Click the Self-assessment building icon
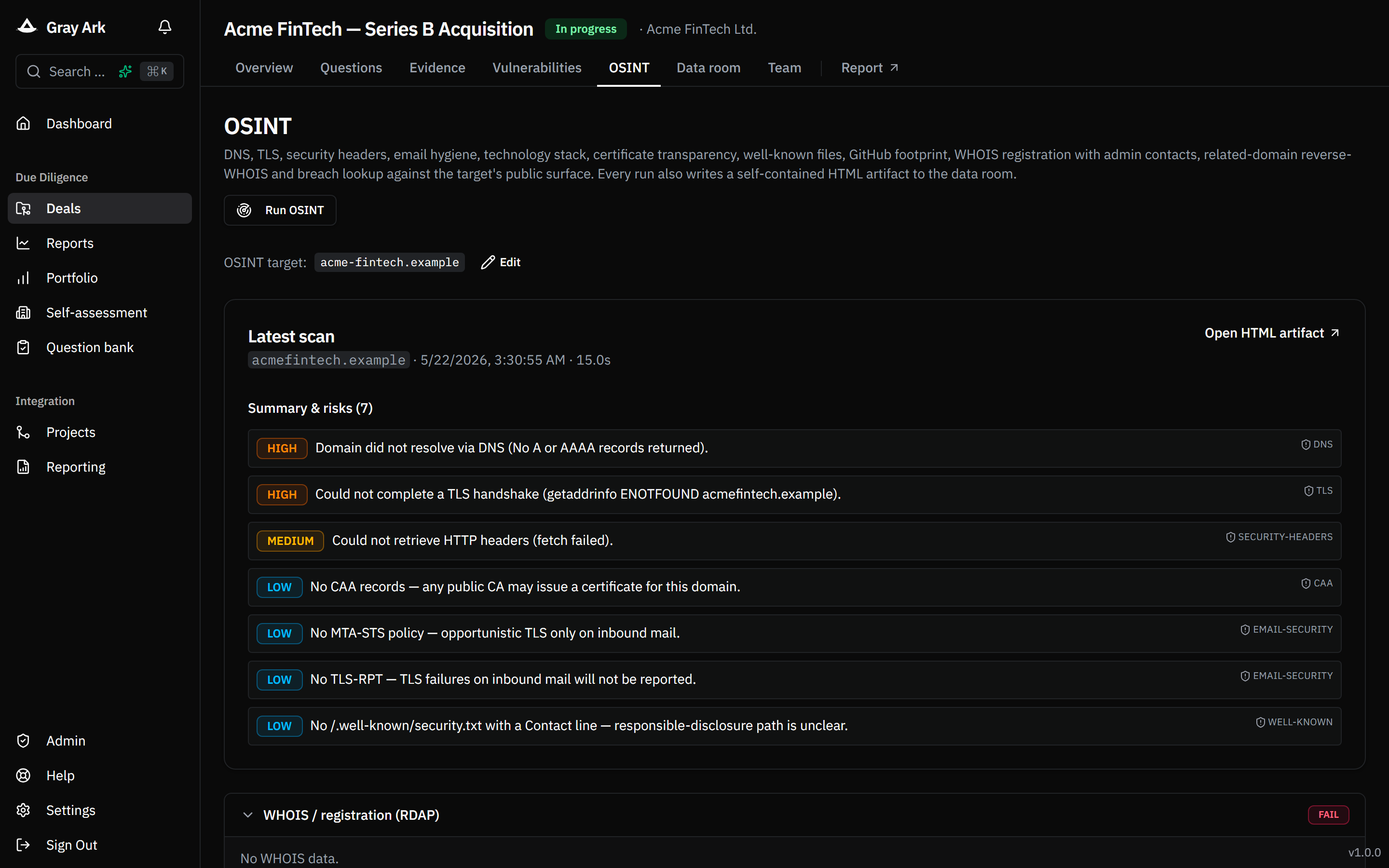The image size is (1389, 868). point(23,313)
